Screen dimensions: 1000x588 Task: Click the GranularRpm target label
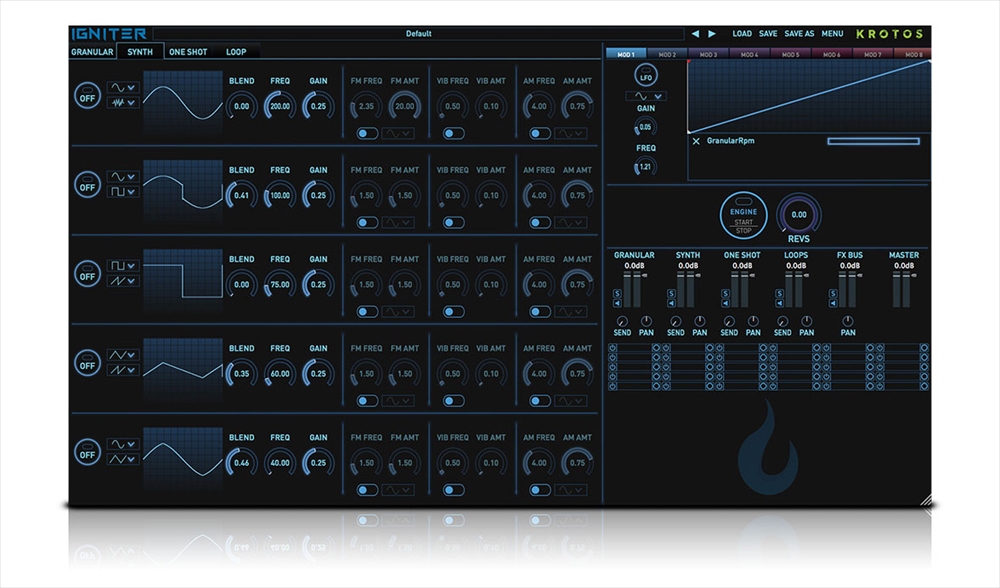pyautogui.click(x=730, y=141)
